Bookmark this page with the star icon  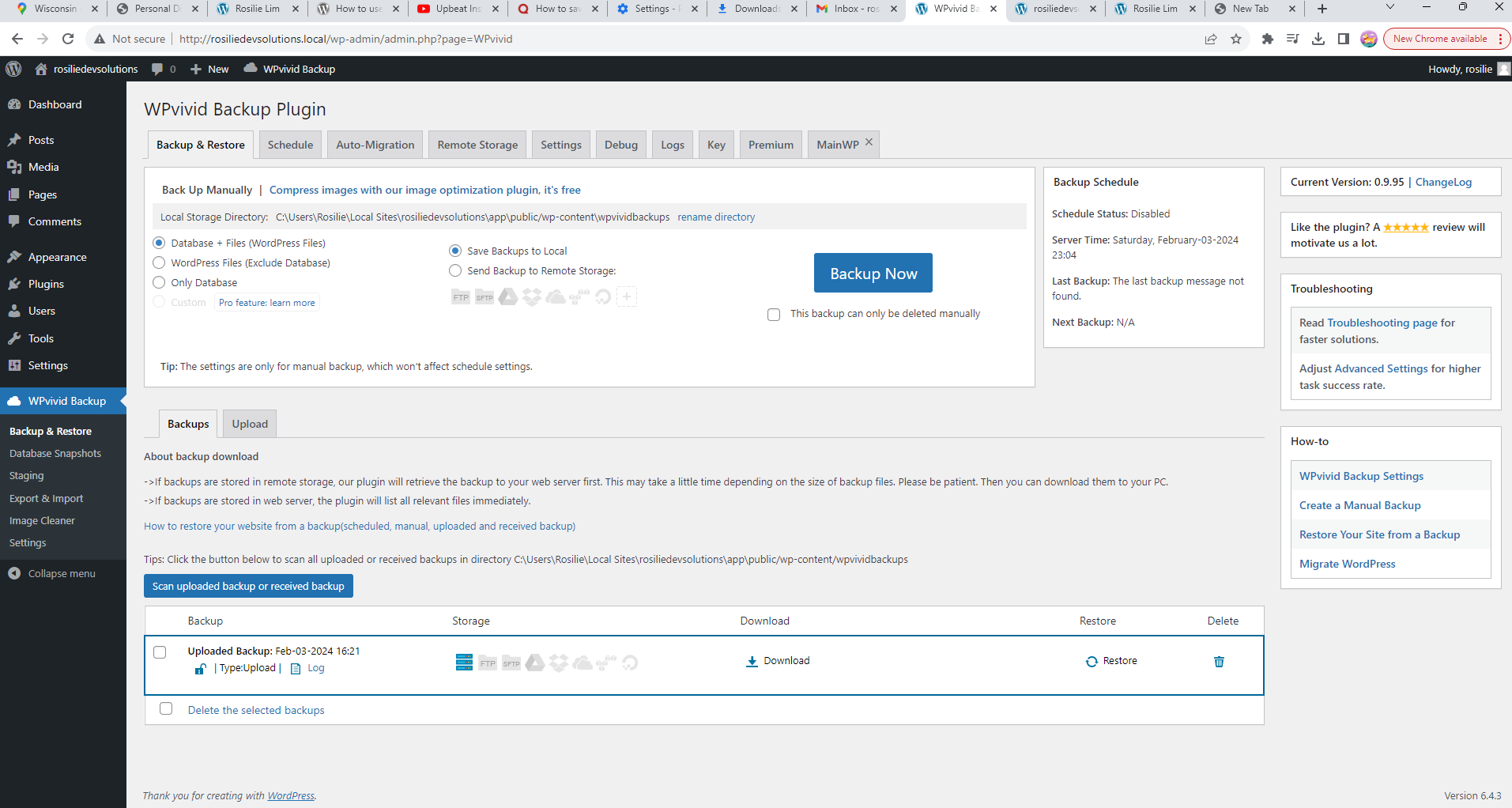click(1236, 39)
